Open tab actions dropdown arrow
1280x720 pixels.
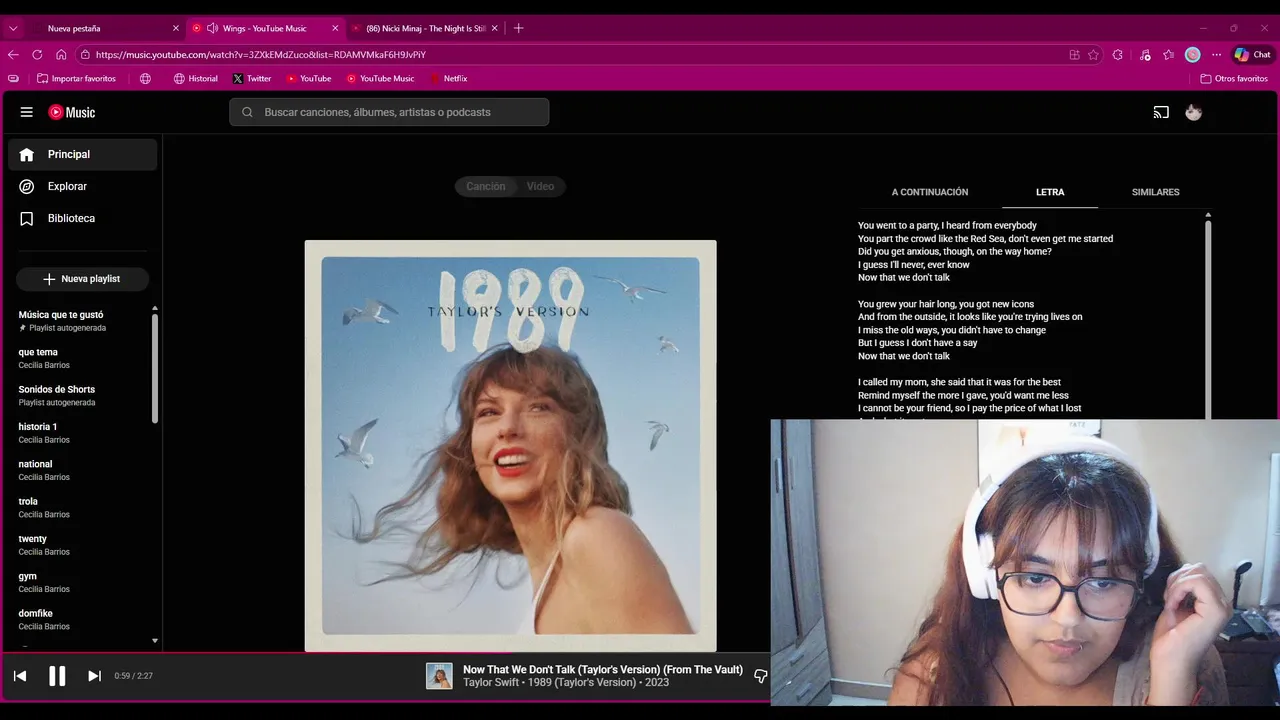coord(13,28)
